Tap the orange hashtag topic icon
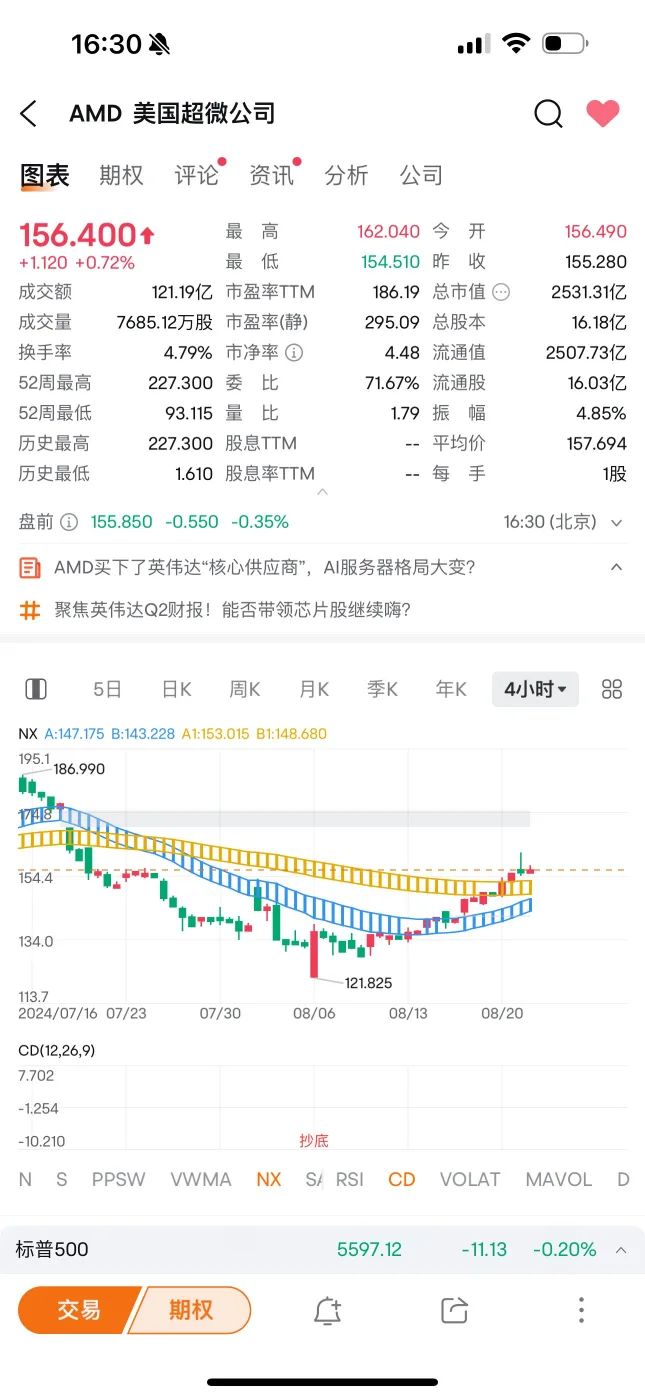 (x=30, y=609)
